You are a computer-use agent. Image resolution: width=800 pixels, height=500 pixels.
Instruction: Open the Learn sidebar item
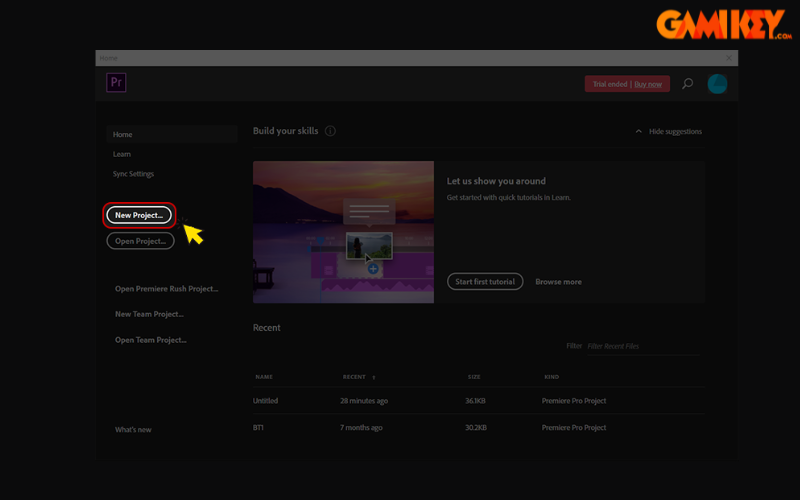click(x=122, y=154)
